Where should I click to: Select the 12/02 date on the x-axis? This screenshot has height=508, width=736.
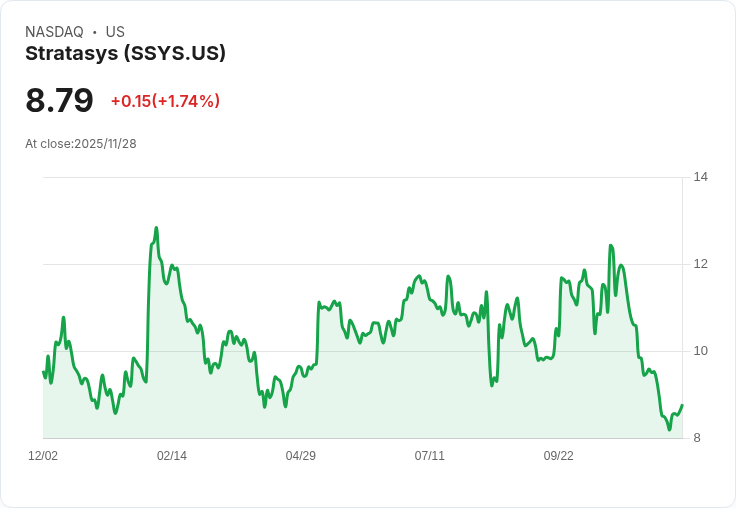43,456
